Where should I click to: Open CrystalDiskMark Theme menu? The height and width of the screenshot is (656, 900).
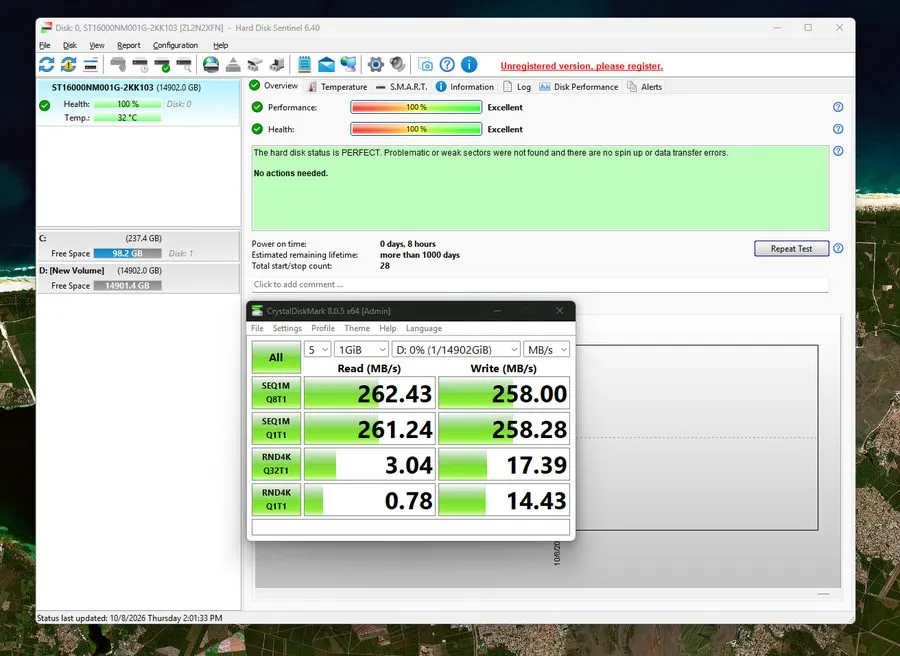point(357,328)
